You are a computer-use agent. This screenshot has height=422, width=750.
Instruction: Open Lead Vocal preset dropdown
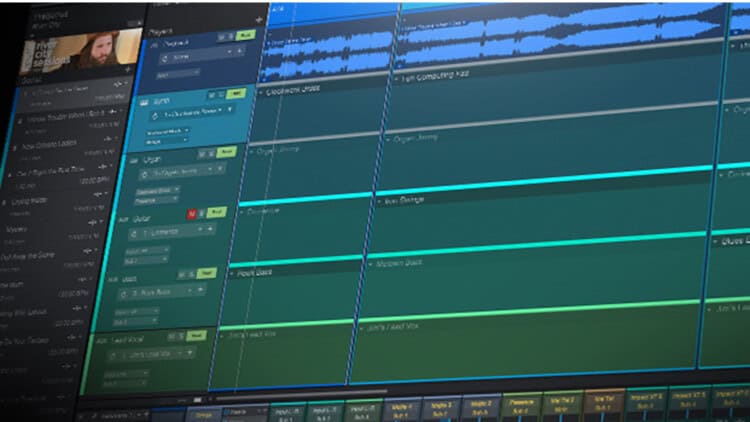pyautogui.click(x=179, y=354)
